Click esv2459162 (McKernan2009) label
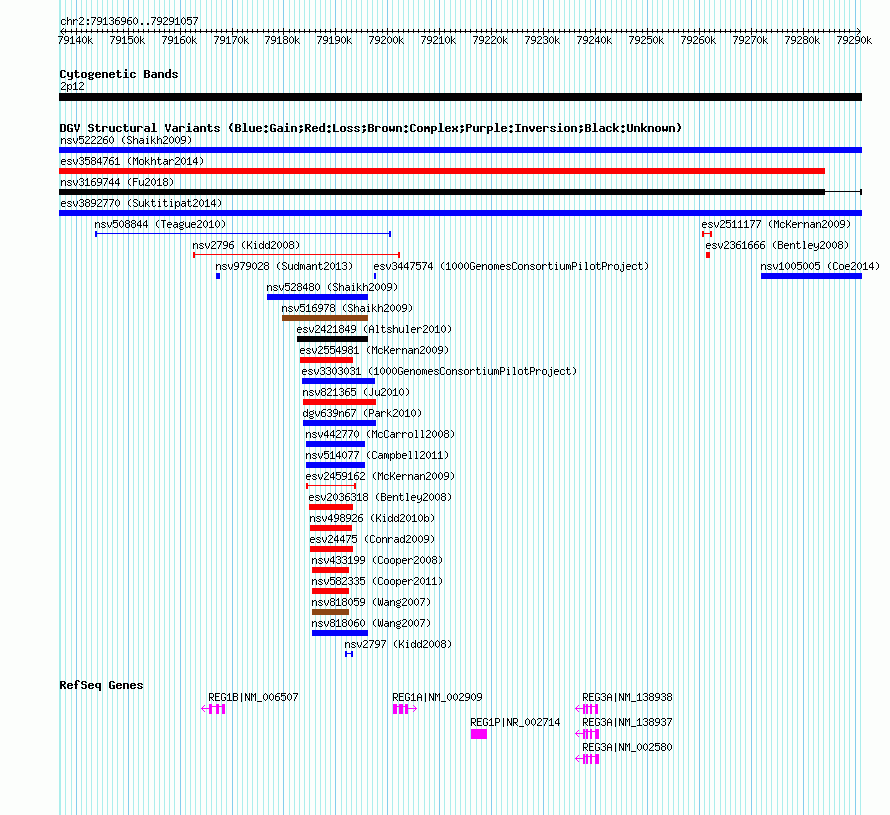Screen dimensions: 890x815 380,476
